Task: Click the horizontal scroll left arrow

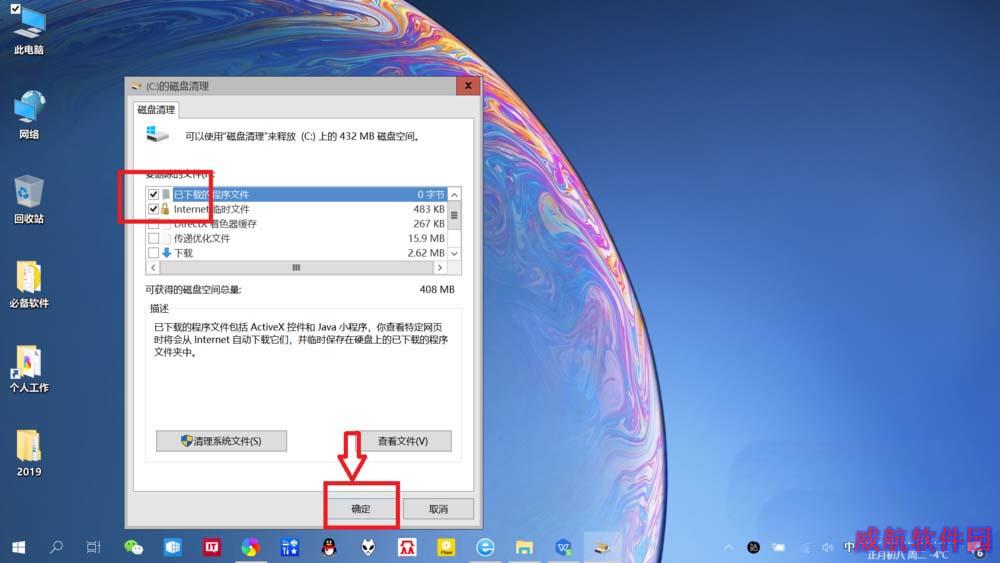Action: click(x=153, y=268)
